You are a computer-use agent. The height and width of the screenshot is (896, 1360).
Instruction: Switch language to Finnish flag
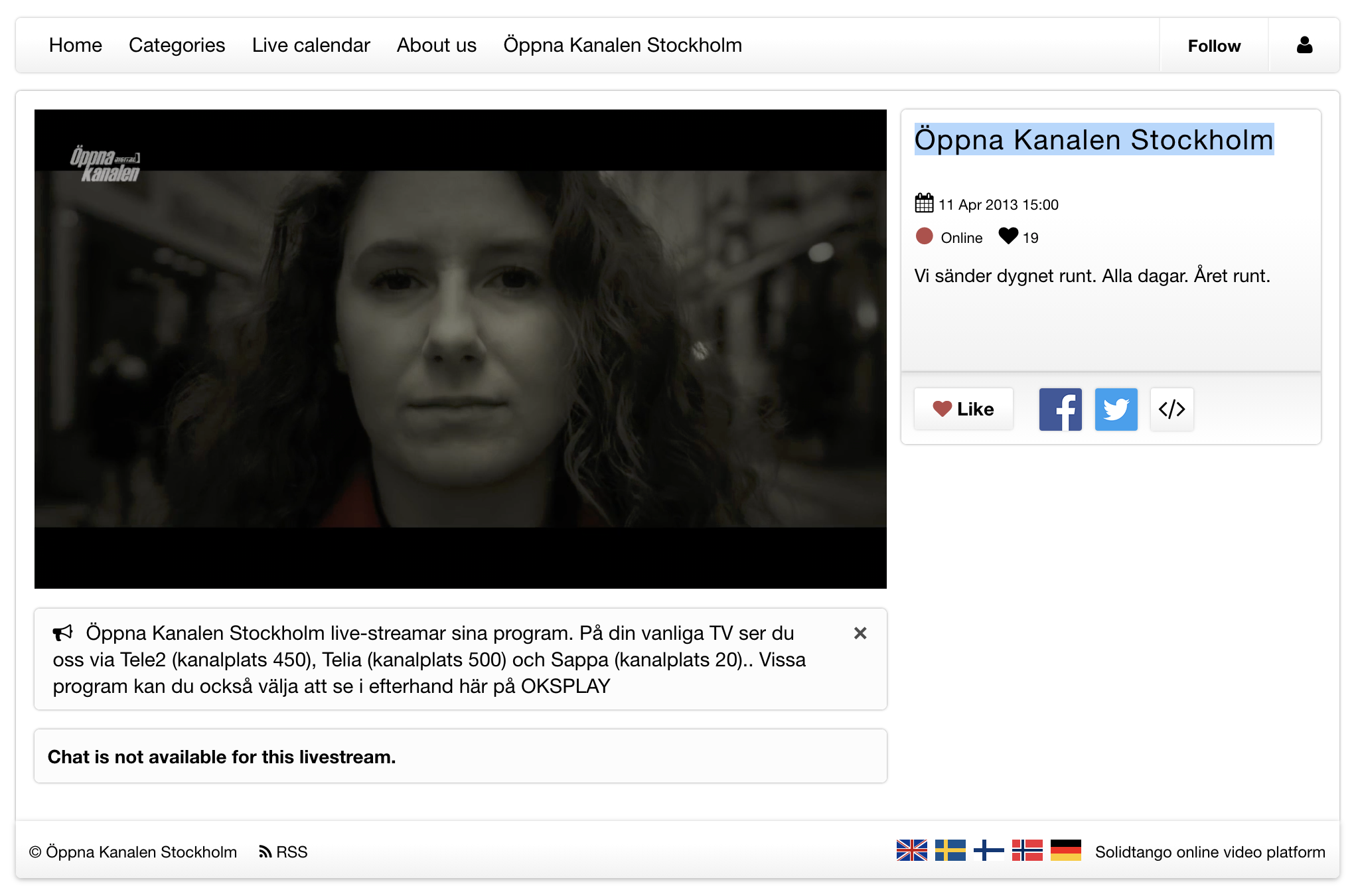(988, 850)
